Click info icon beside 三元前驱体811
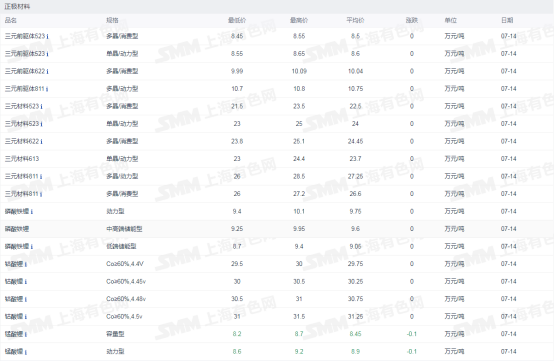Viewport: 554px width, 361px height. coord(47,89)
